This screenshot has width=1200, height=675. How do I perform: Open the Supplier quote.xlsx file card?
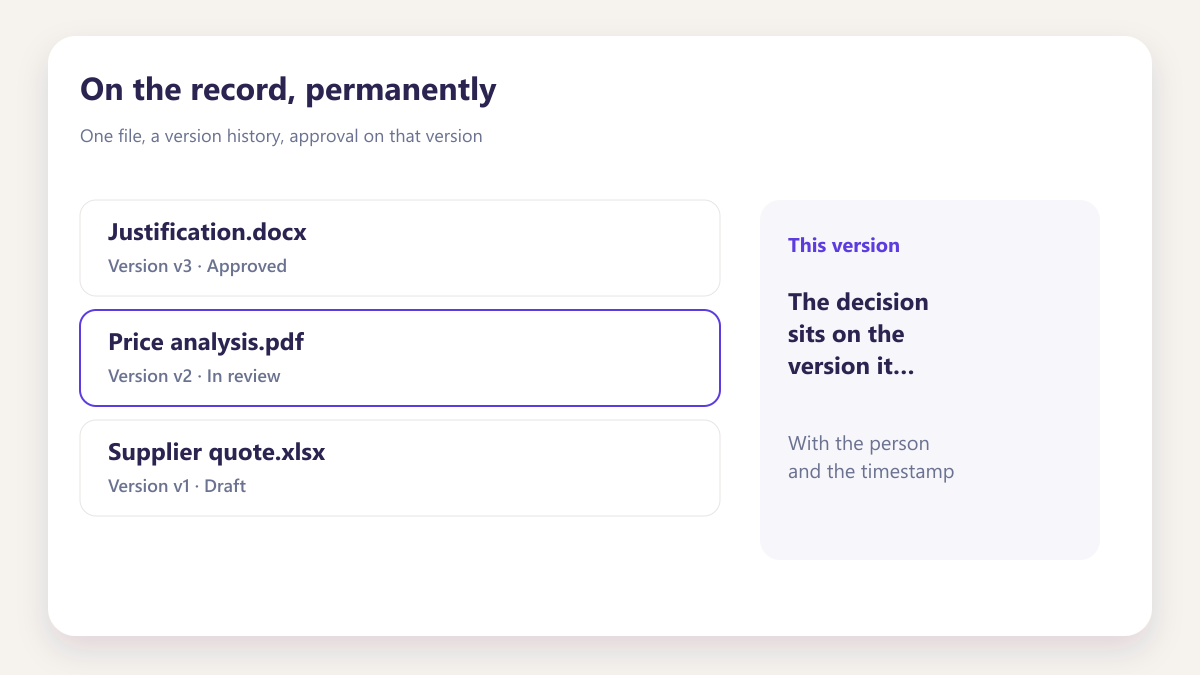(400, 468)
